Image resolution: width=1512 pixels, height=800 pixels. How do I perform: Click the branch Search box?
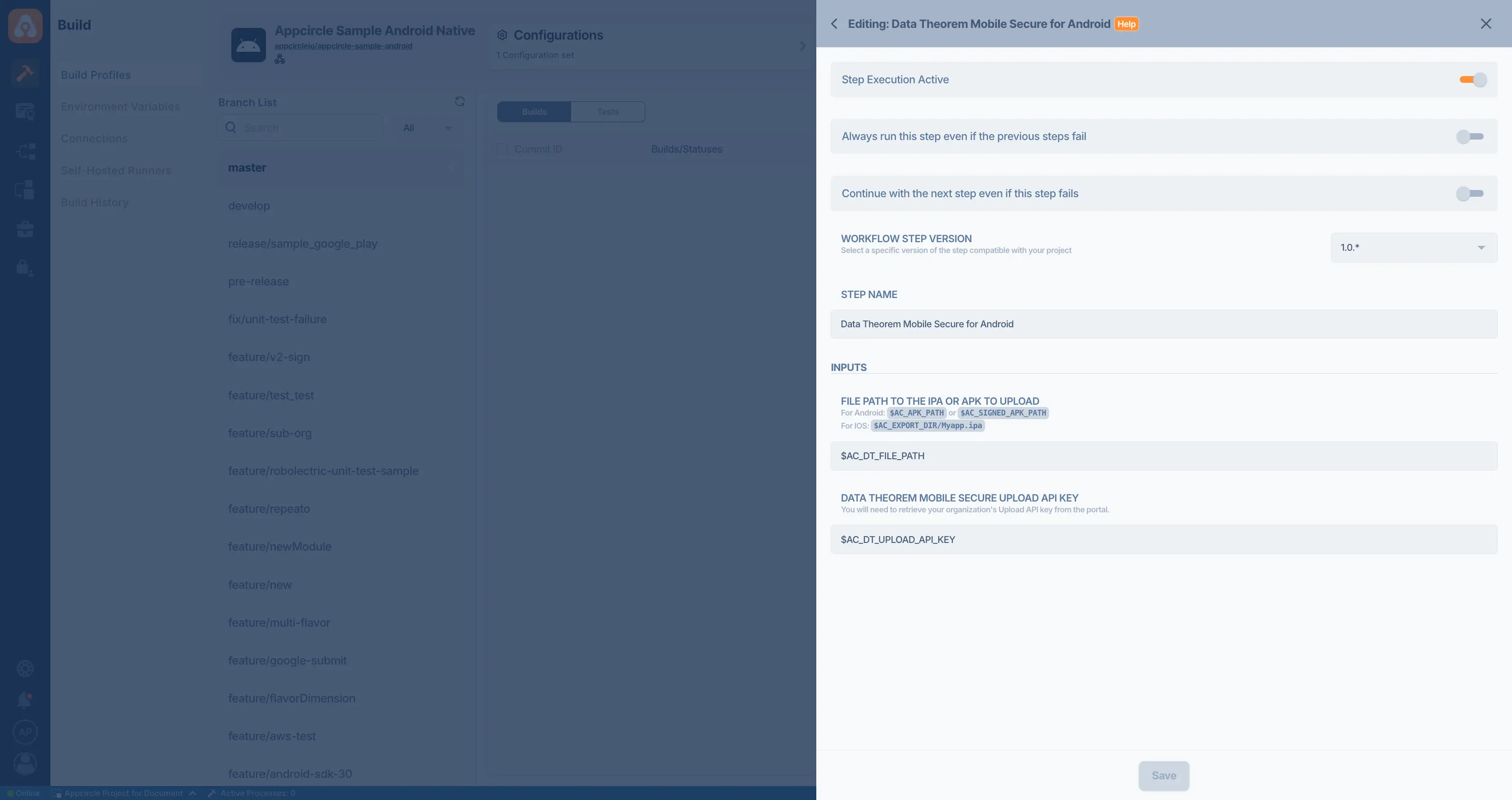click(x=300, y=127)
